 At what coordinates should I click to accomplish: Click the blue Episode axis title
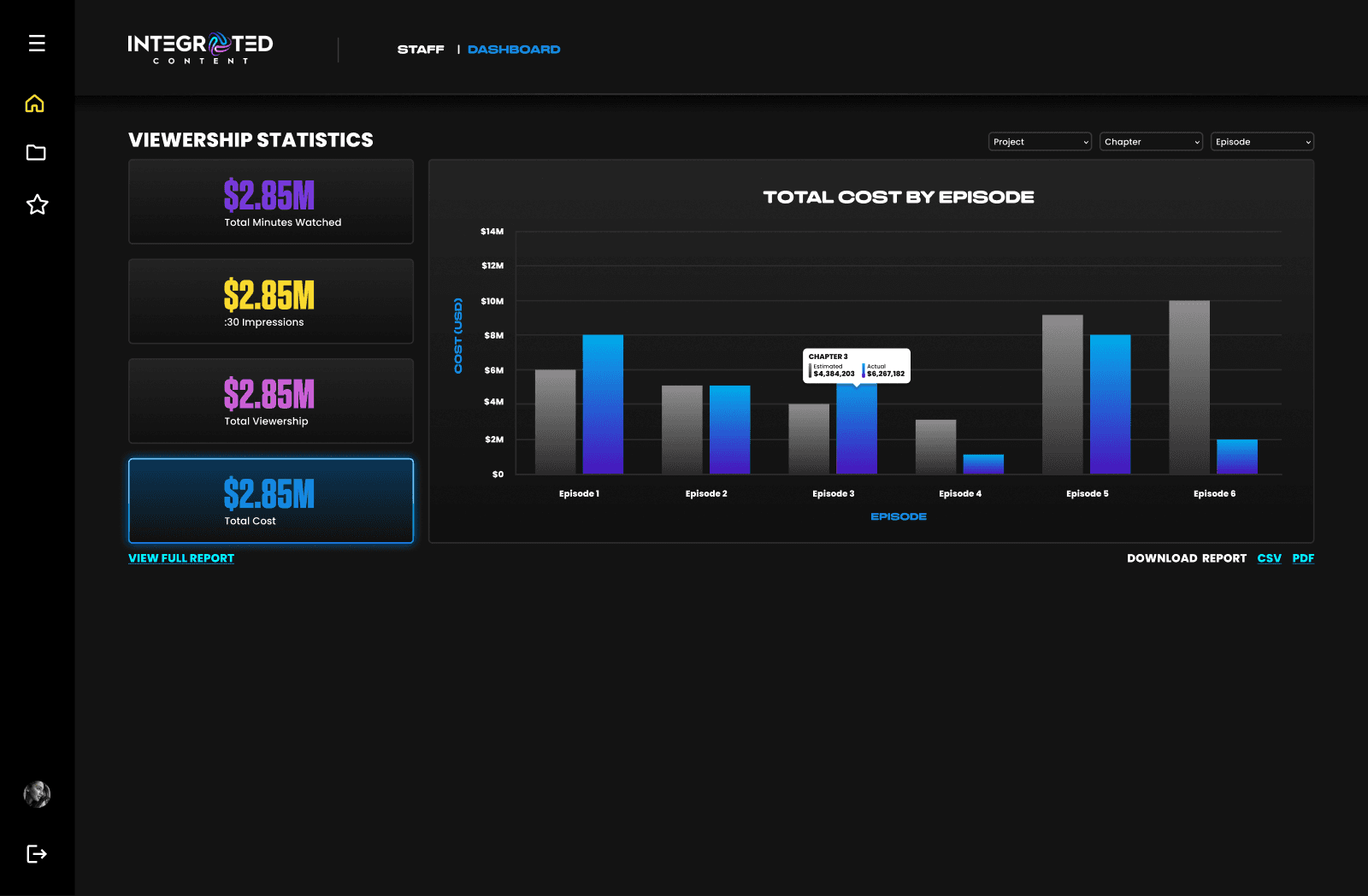point(899,516)
